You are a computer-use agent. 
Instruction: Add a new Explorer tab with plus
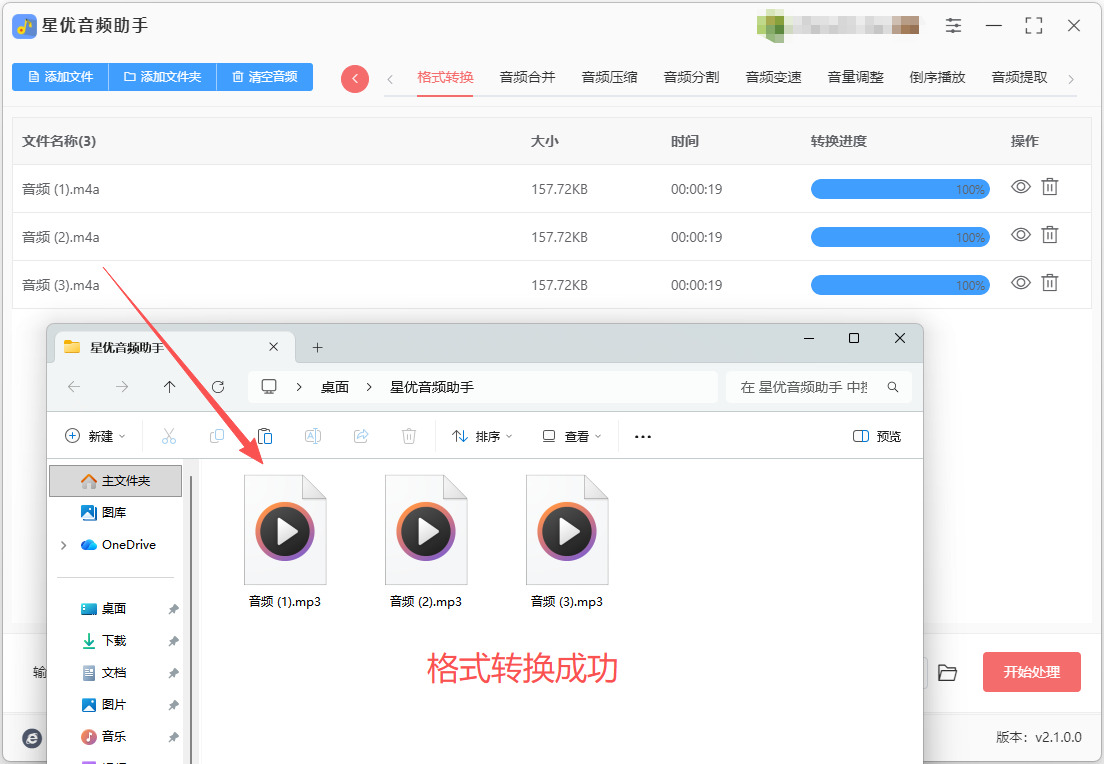318,347
